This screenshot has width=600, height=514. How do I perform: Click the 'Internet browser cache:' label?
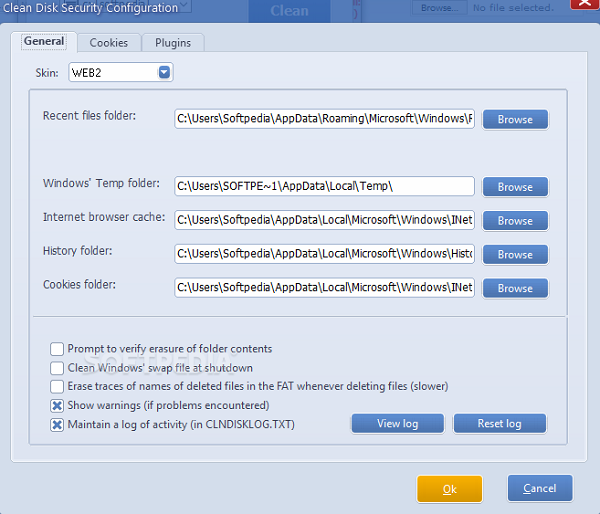[x=104, y=217]
